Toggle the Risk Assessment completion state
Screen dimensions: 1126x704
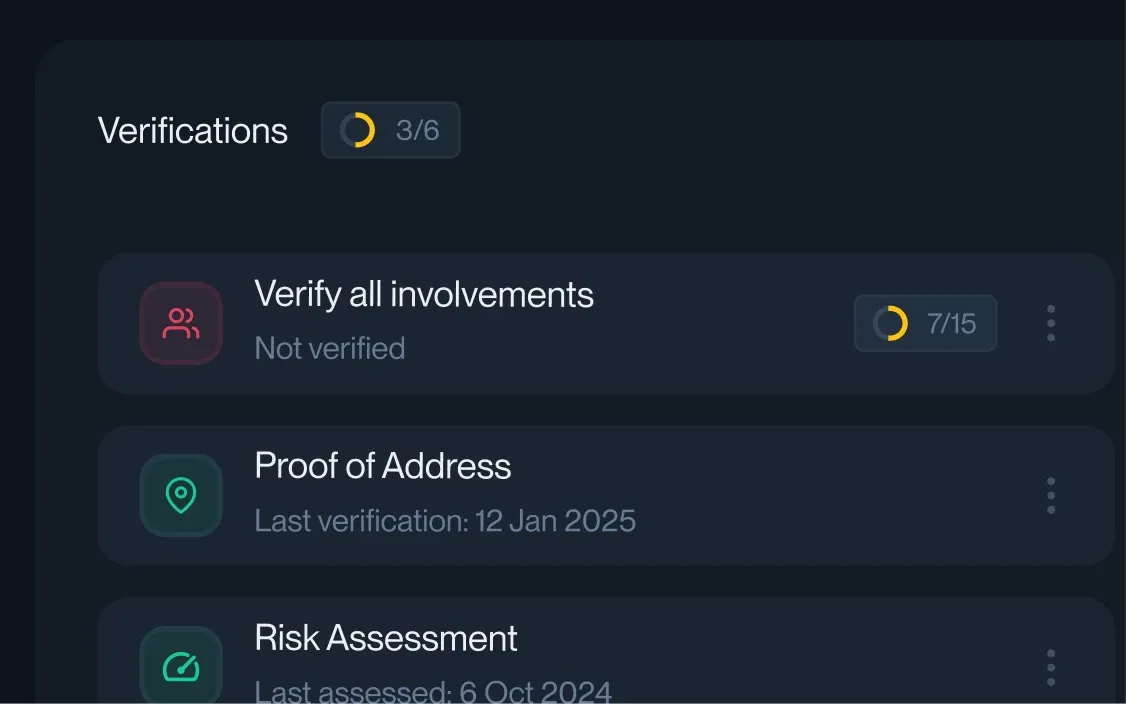tap(1051, 666)
